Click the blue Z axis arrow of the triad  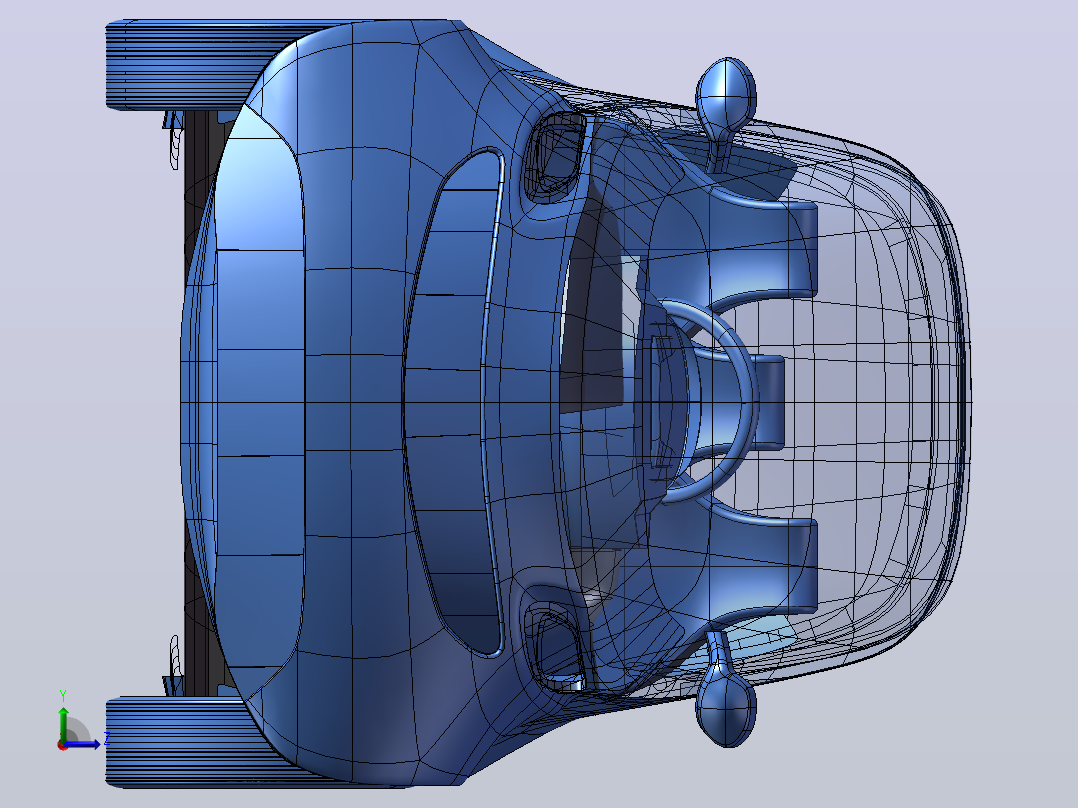coord(84,743)
